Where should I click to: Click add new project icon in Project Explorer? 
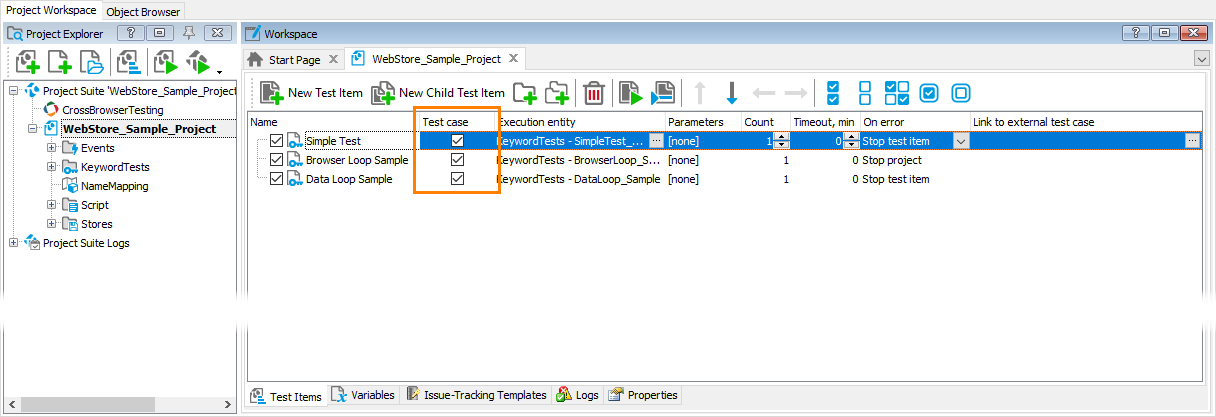[x=27, y=63]
